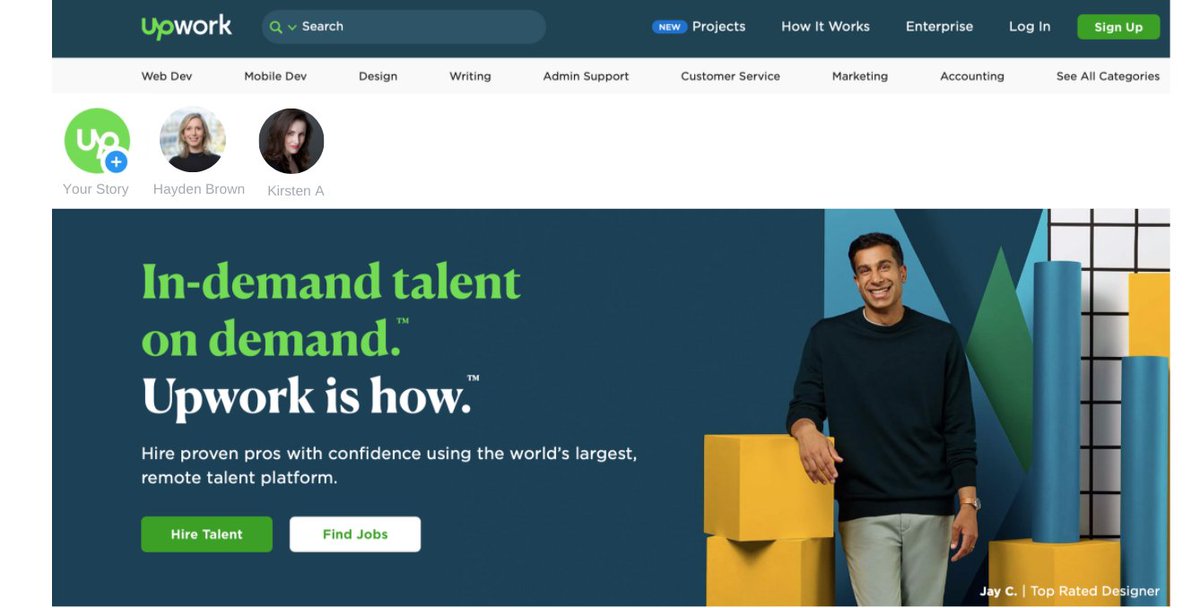1200x608 pixels.
Task: Click the search magnifier icon
Action: pos(276,27)
